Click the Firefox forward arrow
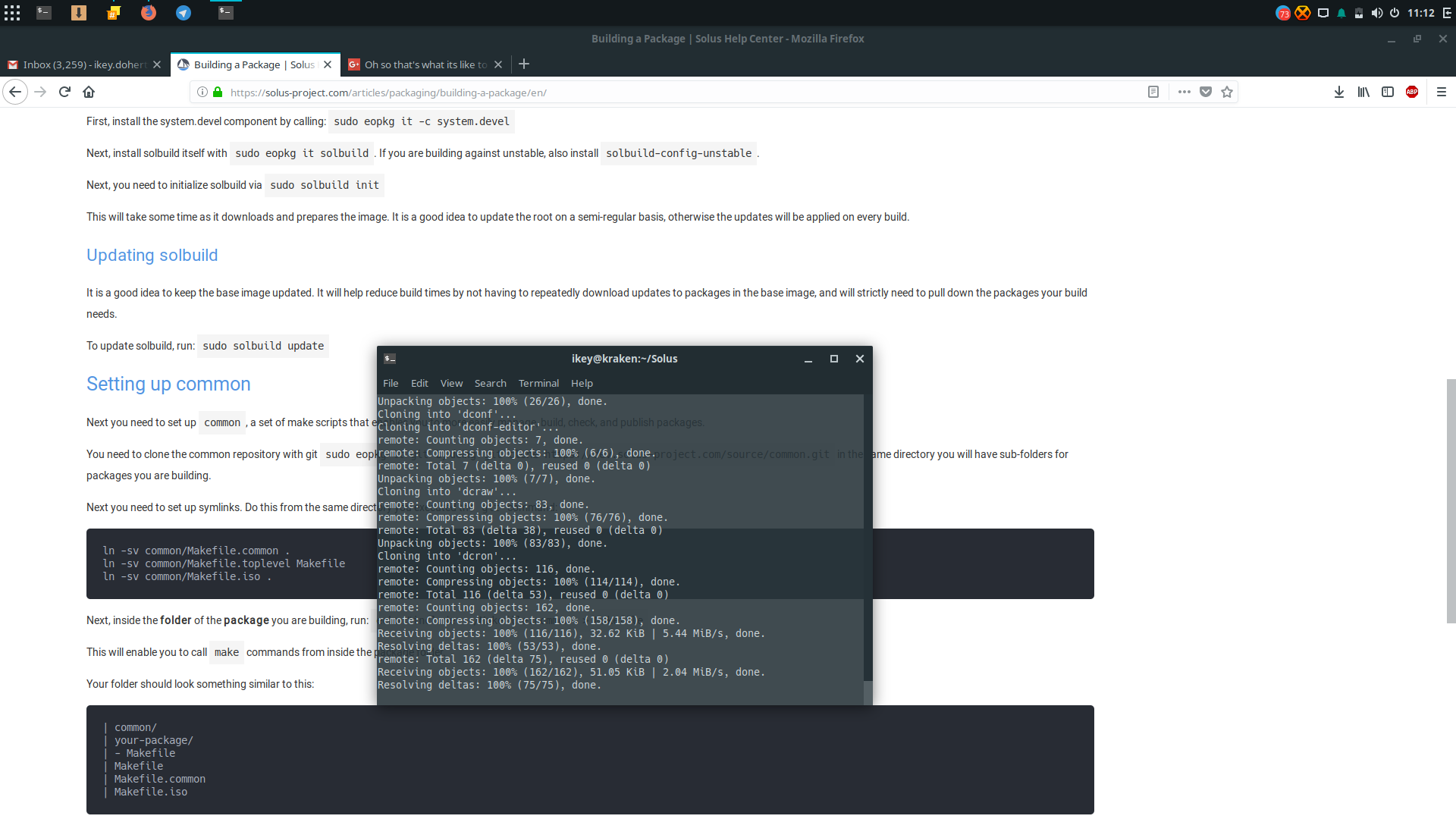Screen dimensions: 1456x819 click(40, 92)
